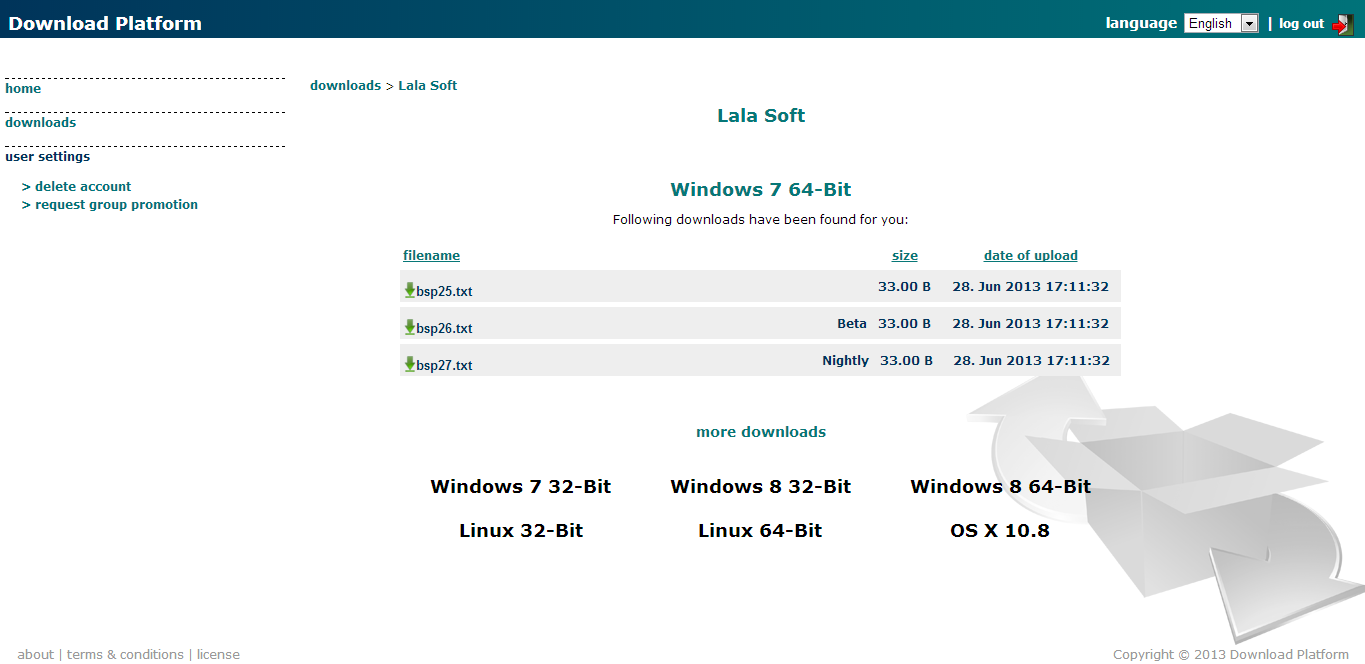Sort downloads by filename column
The height and width of the screenshot is (664, 1365).
tap(431, 255)
